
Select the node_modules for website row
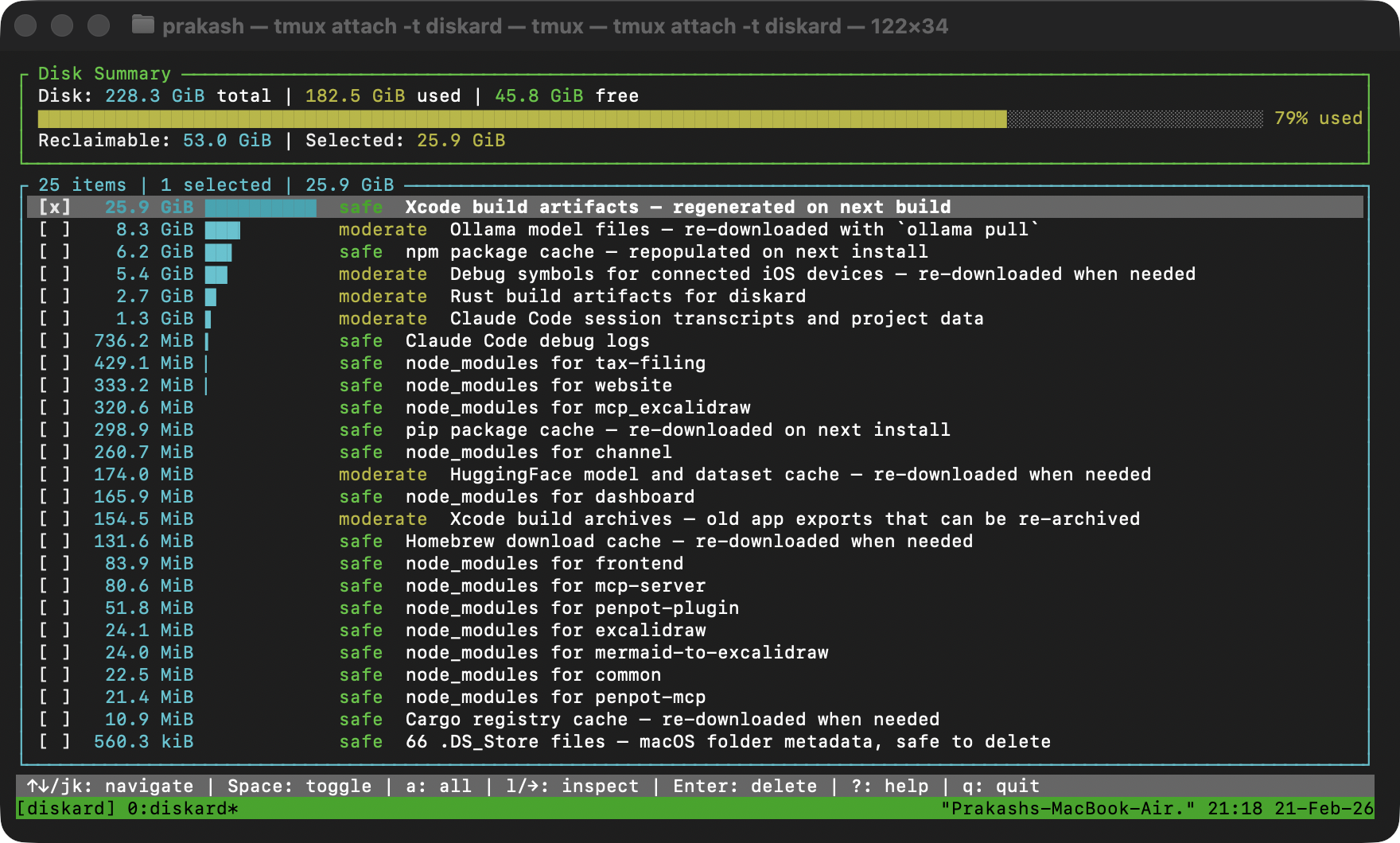pyautogui.click(x=695, y=385)
